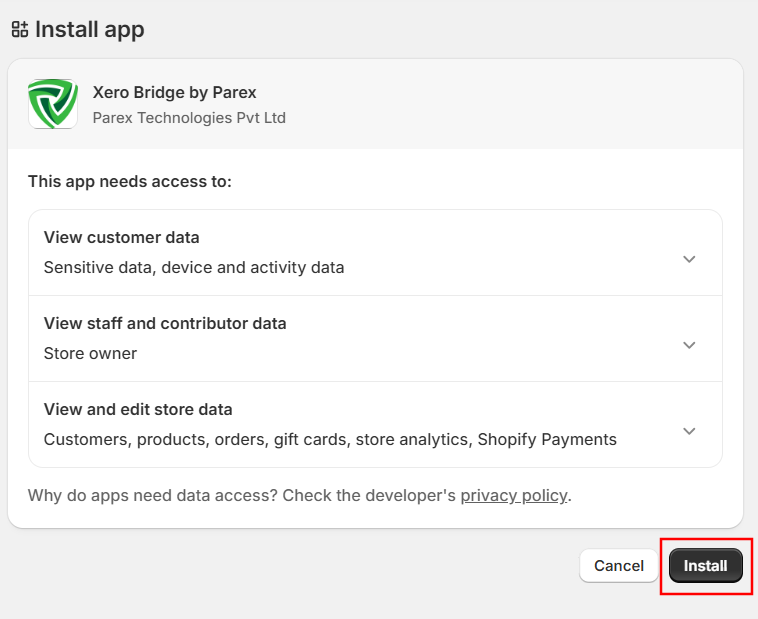Viewport: 758px width, 619px height.
Task: Select View and edit store data heading
Action: coord(138,410)
